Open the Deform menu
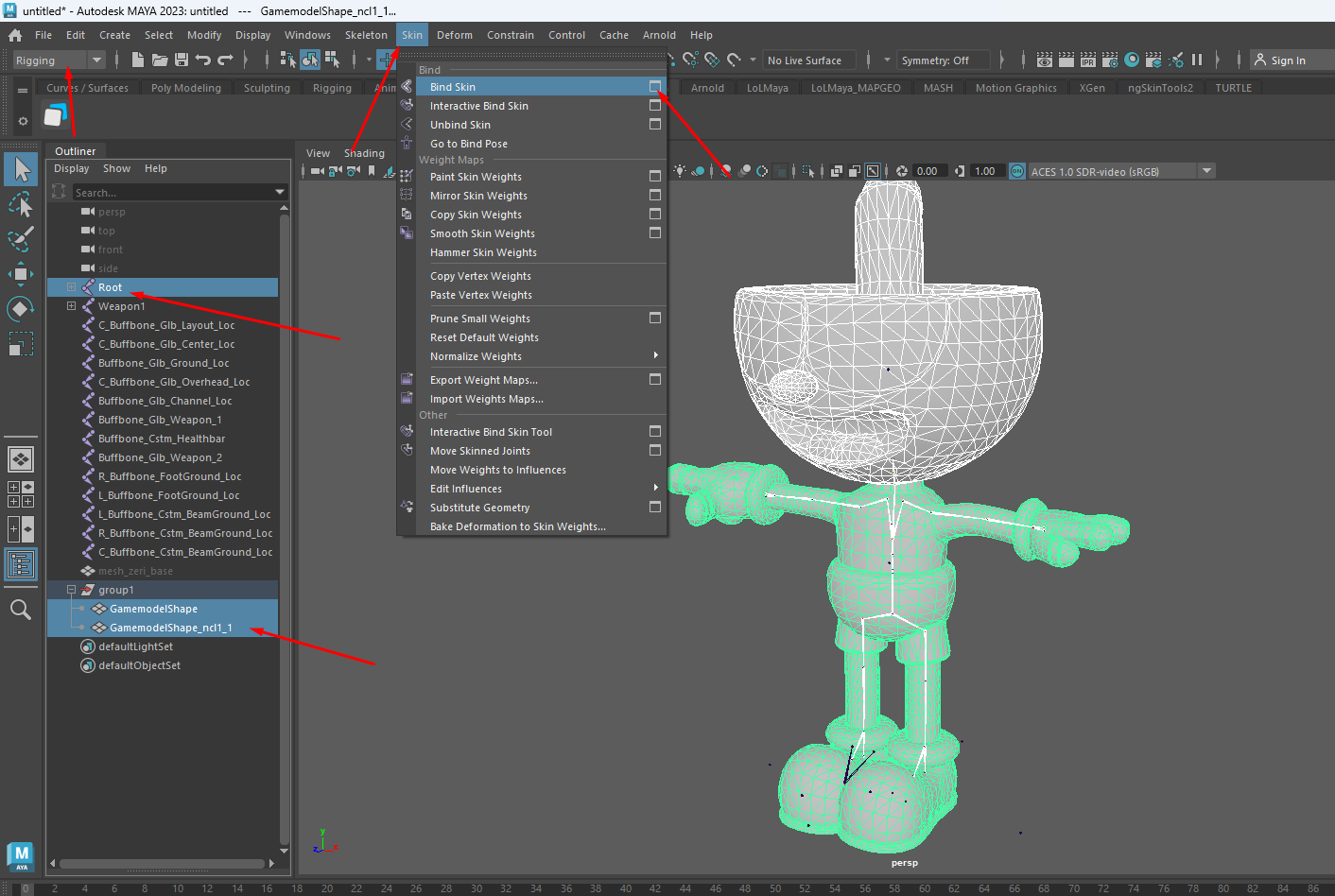The width and height of the screenshot is (1335, 896). pos(454,35)
